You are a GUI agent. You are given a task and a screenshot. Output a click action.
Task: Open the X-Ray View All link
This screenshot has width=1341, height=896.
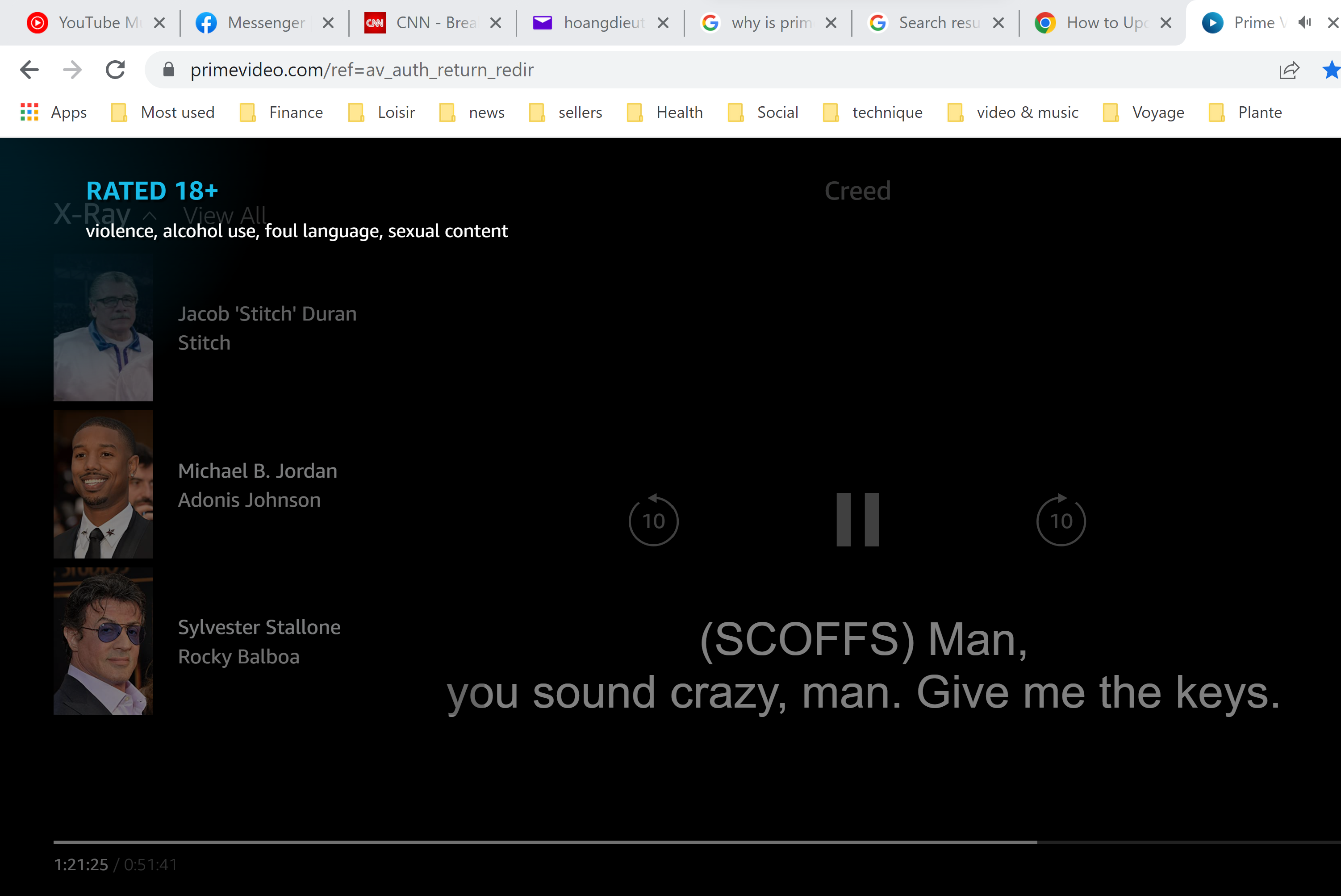225,216
